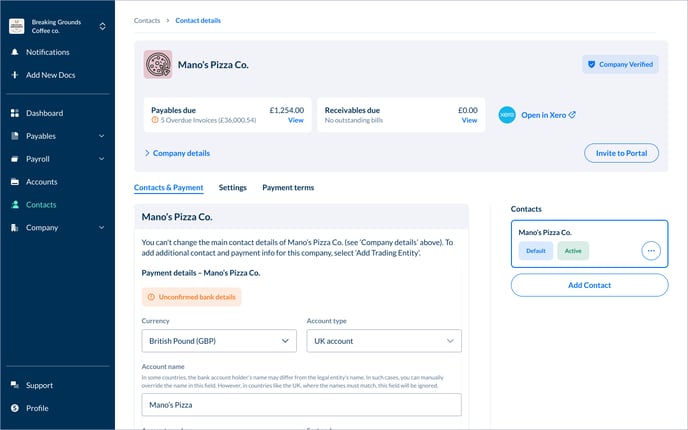Expand the Payables menu chevron
The width and height of the screenshot is (688, 430).
101,136
